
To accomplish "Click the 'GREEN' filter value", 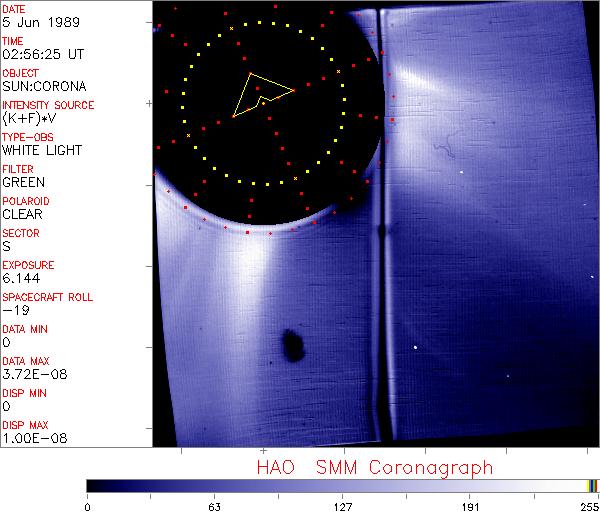I will 23,182.
